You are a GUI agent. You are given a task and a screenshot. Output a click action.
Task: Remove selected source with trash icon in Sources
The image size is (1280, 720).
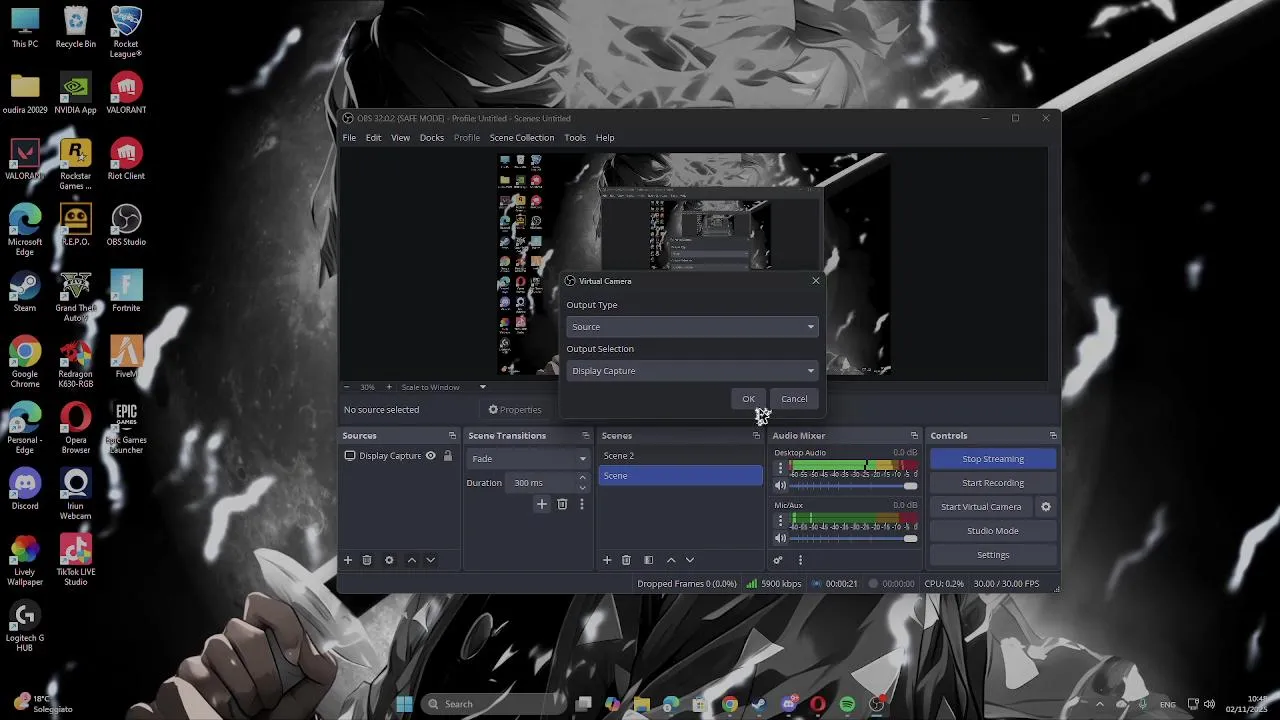tap(367, 560)
